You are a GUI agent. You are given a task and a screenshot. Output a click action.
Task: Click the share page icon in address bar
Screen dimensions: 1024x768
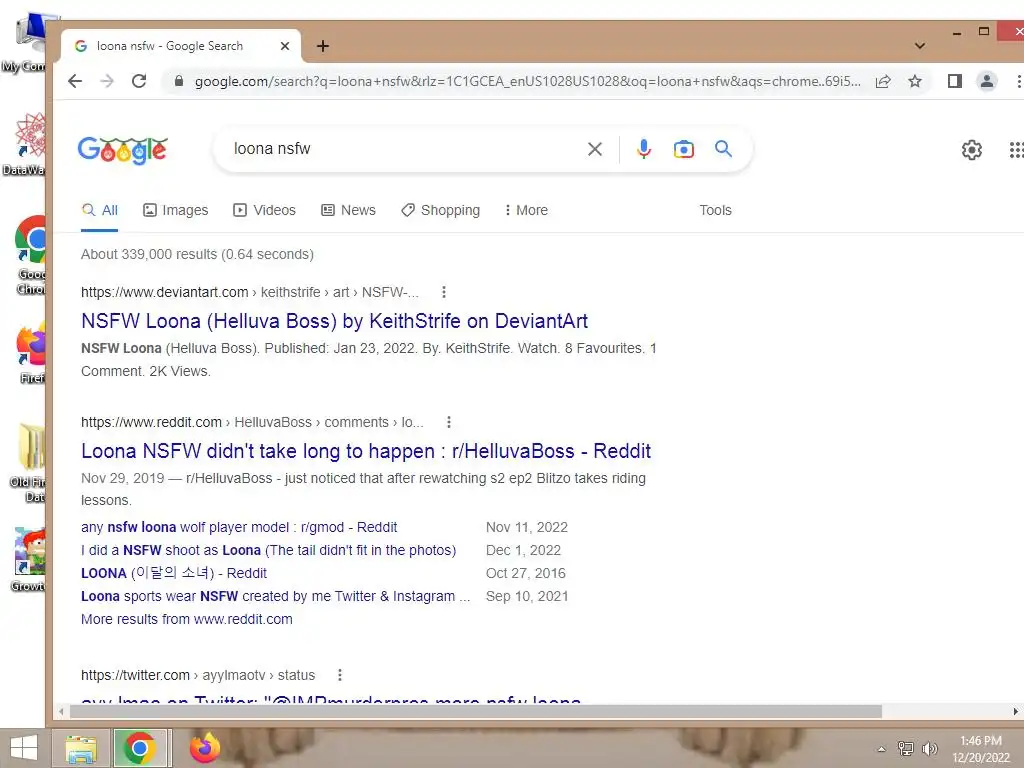[x=883, y=81]
